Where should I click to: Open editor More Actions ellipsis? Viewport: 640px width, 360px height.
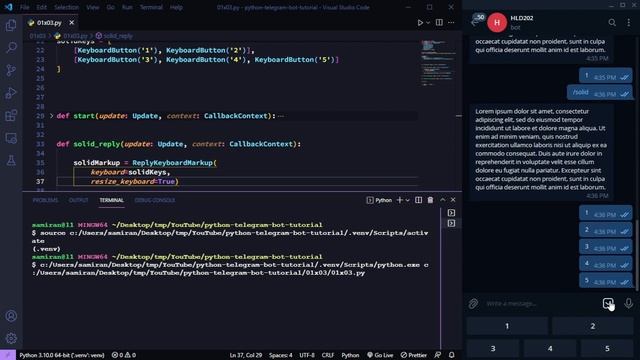(451, 23)
